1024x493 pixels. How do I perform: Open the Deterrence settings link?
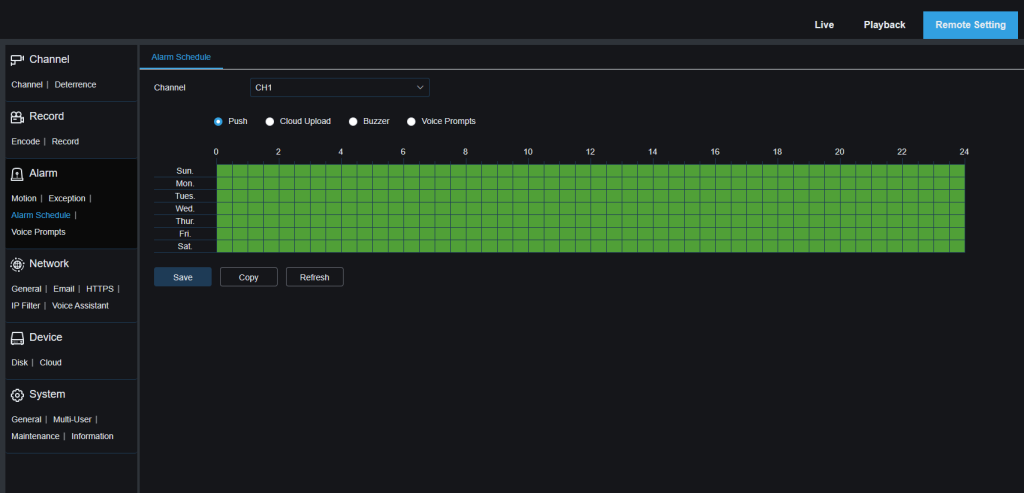point(75,84)
